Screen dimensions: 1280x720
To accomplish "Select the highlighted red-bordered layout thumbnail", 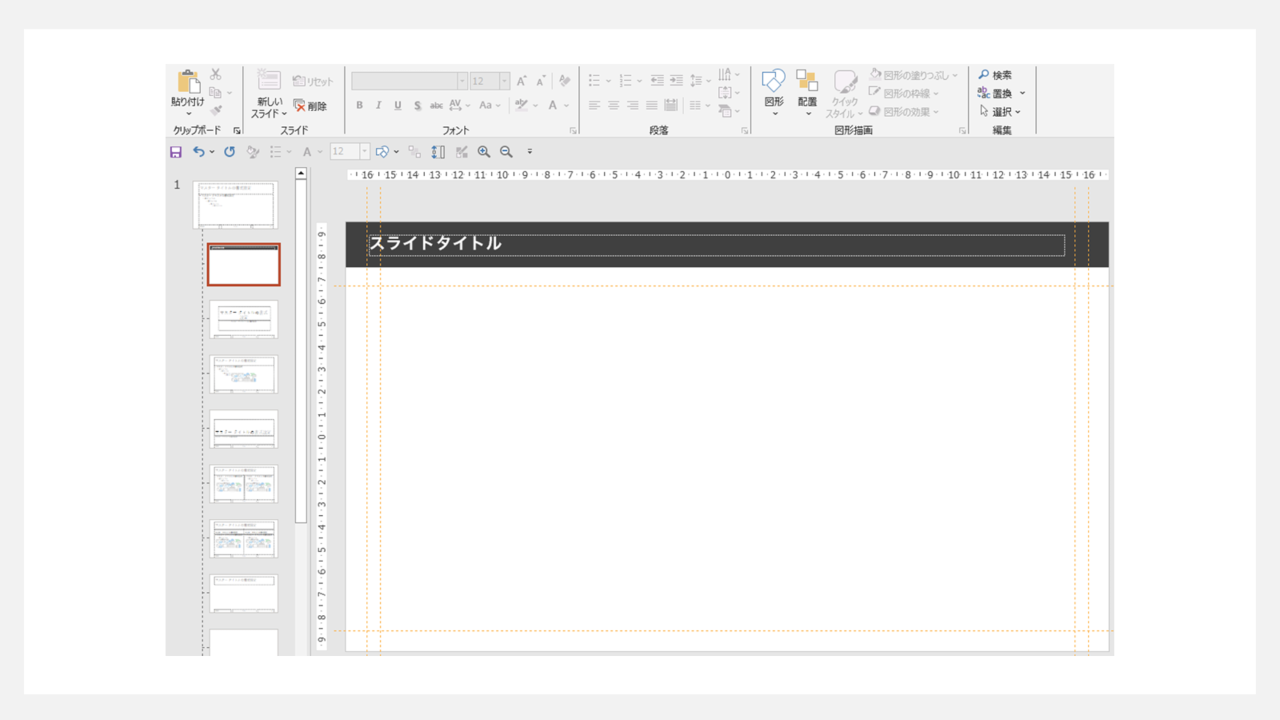I will [244, 265].
